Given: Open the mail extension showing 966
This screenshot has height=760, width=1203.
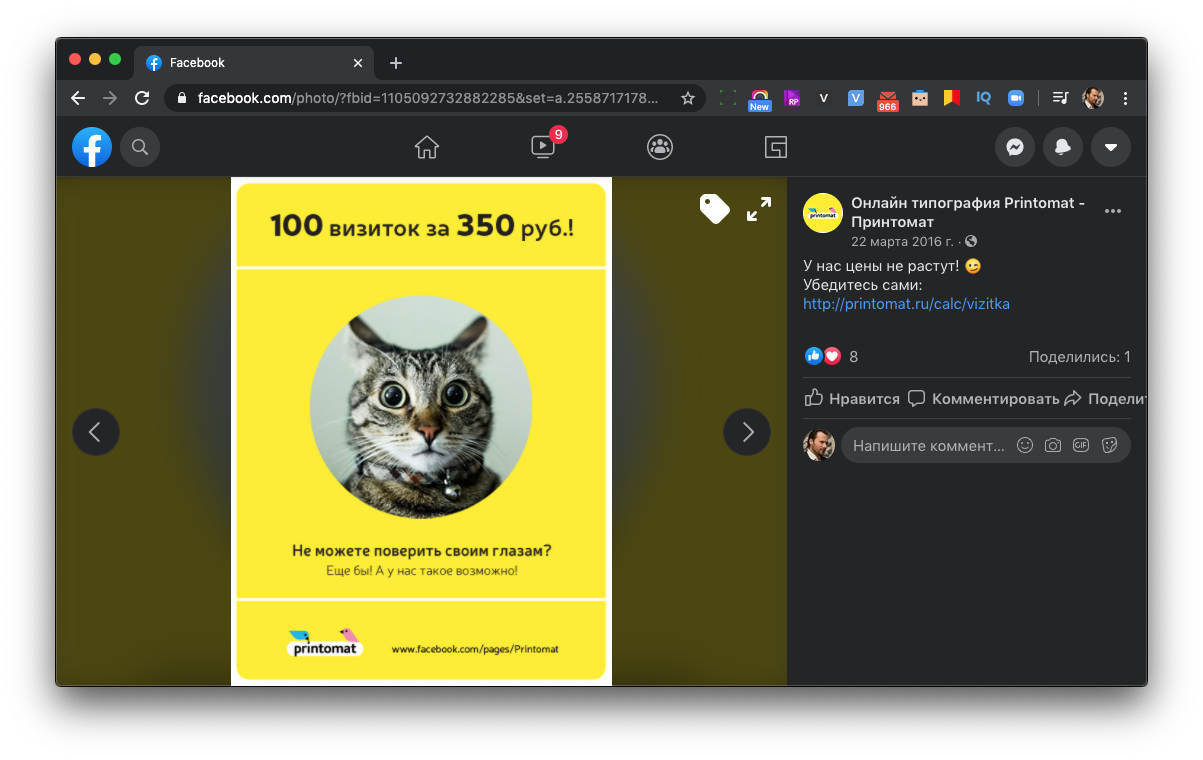Looking at the screenshot, I should [x=888, y=99].
